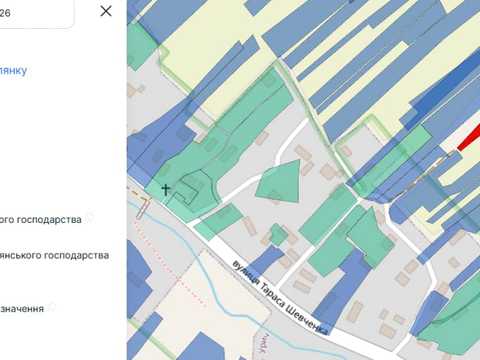
Task: Click the text ending 'значення'
Action: click(22, 309)
